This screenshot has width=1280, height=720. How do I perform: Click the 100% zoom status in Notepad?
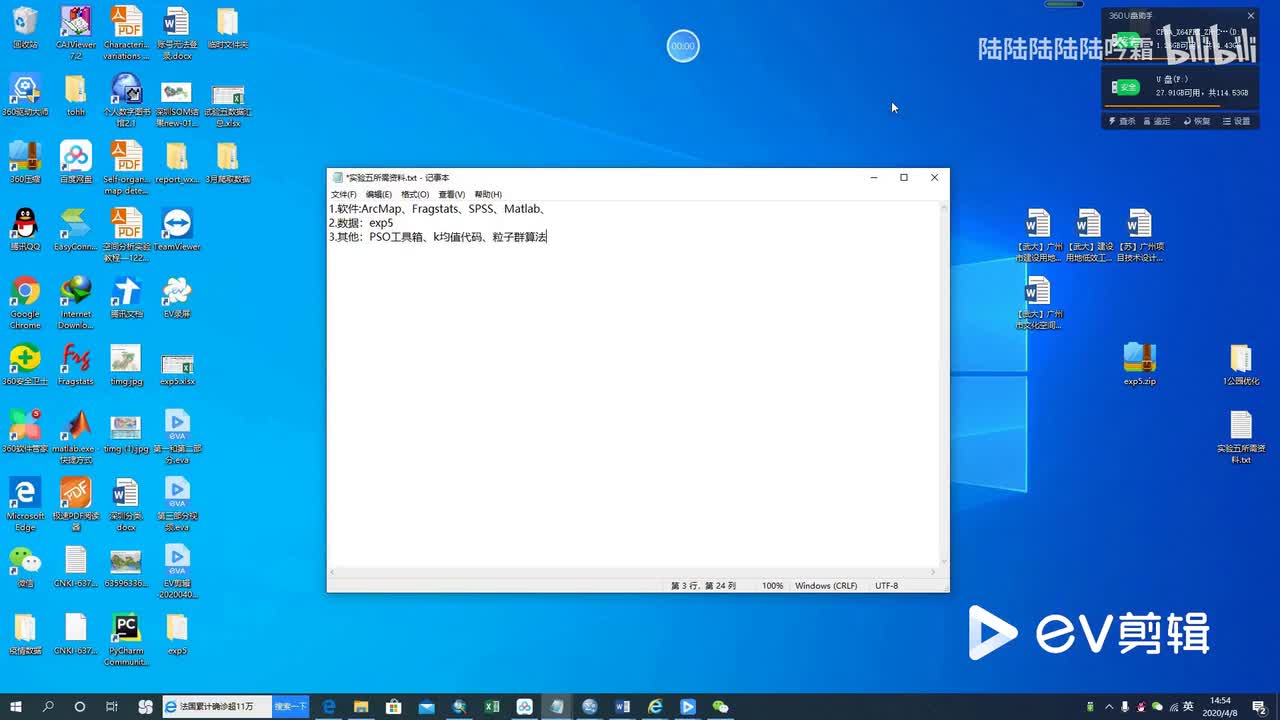click(x=773, y=586)
